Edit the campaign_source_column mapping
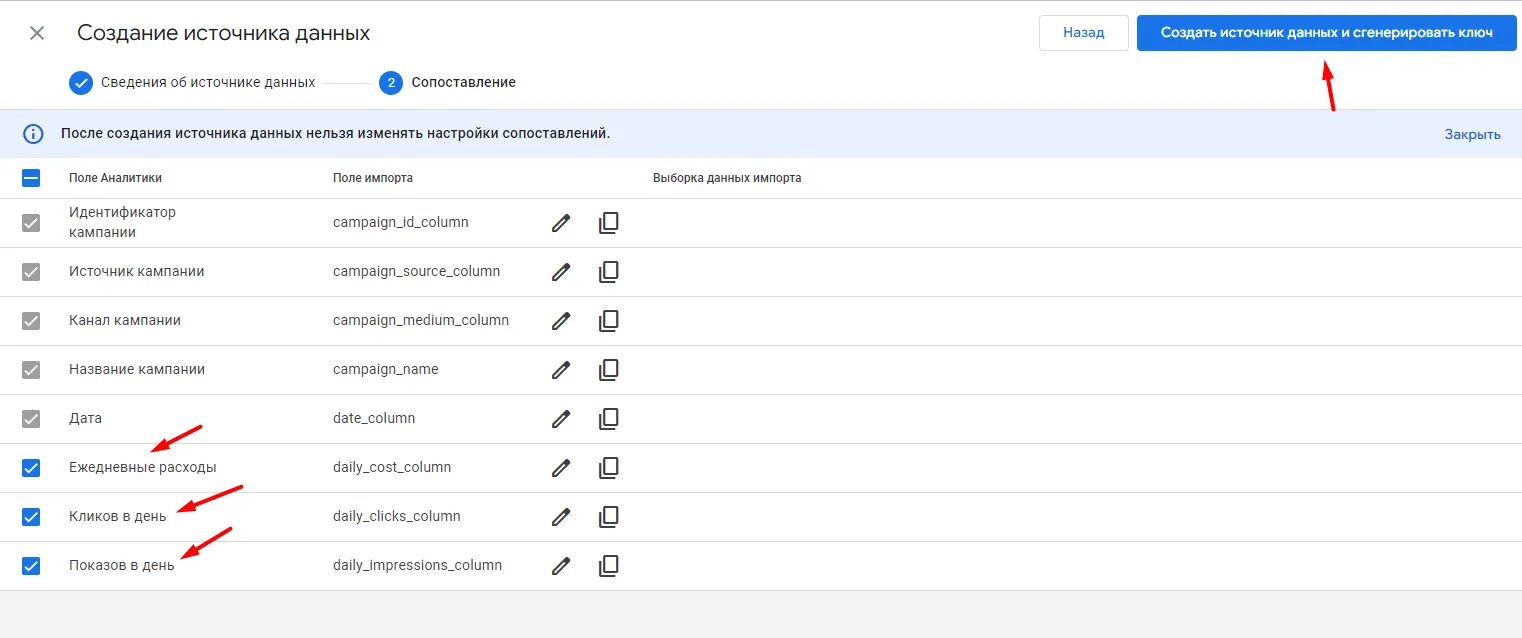 [x=561, y=272]
